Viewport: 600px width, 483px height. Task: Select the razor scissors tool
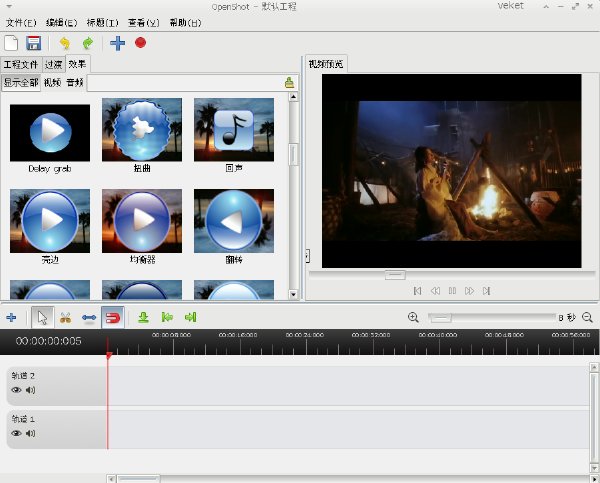[x=65, y=317]
